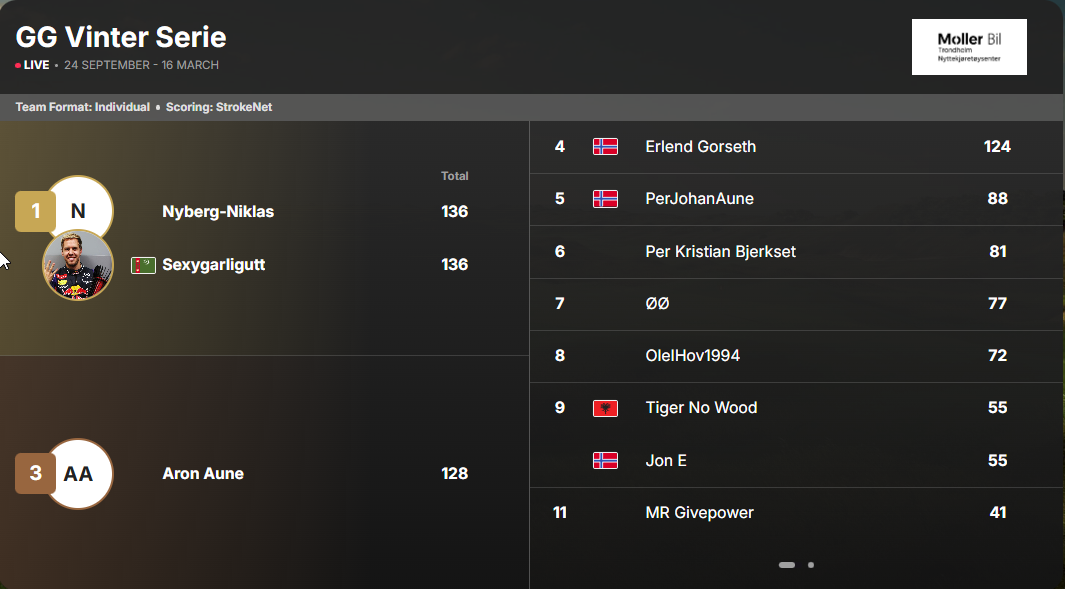Click the Moller Bil sponsor logo
The width and height of the screenshot is (1065, 589).
pos(968,47)
